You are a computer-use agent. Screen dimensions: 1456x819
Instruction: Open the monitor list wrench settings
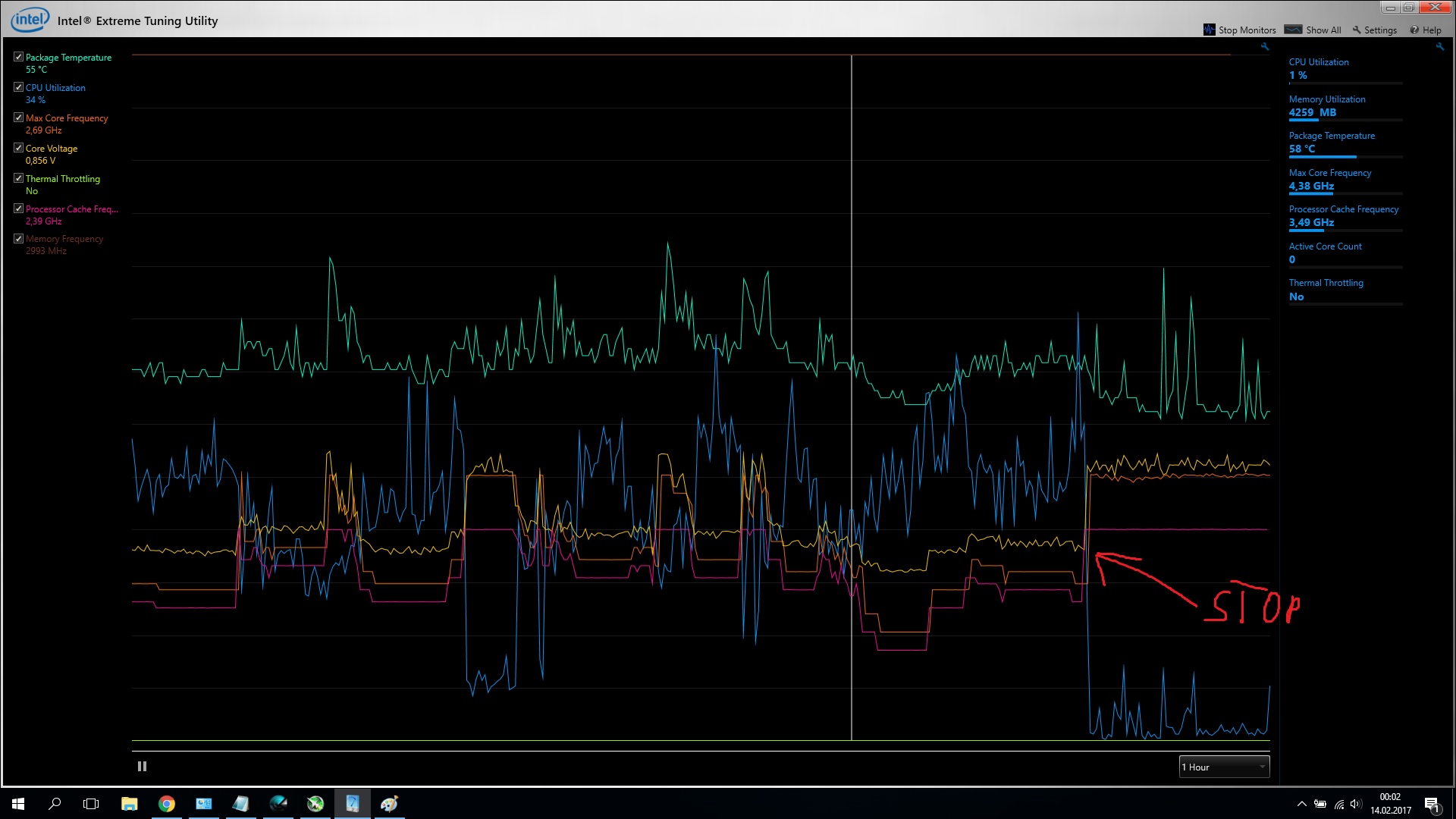1439,47
